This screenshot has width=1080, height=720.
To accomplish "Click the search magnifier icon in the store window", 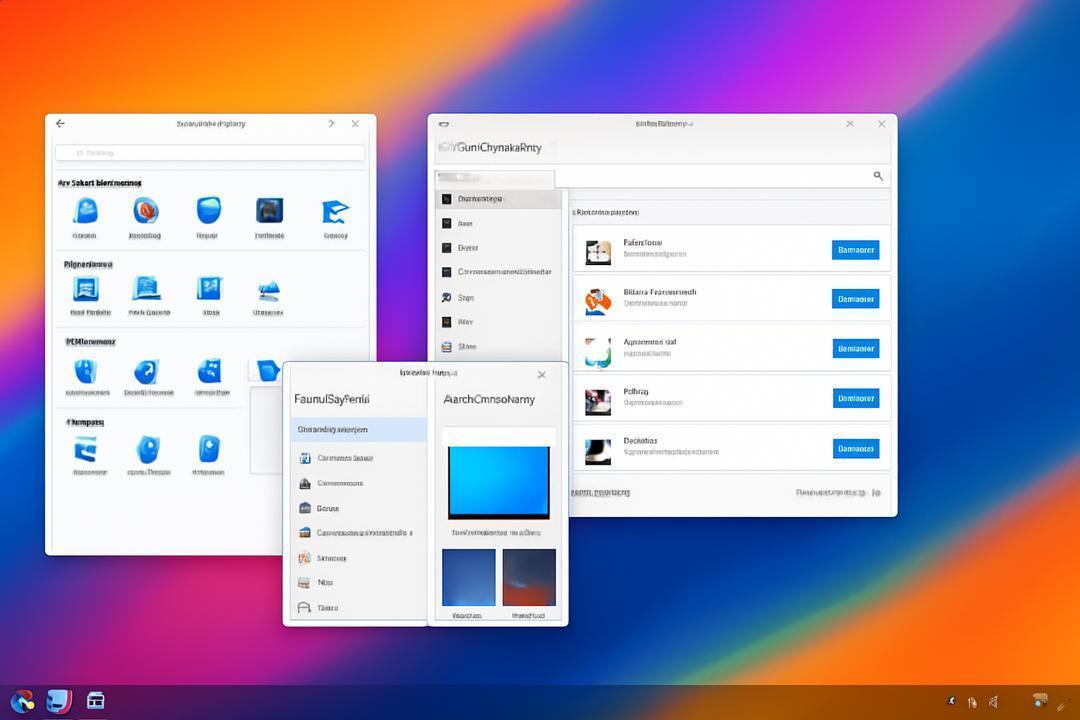I will coord(878,176).
